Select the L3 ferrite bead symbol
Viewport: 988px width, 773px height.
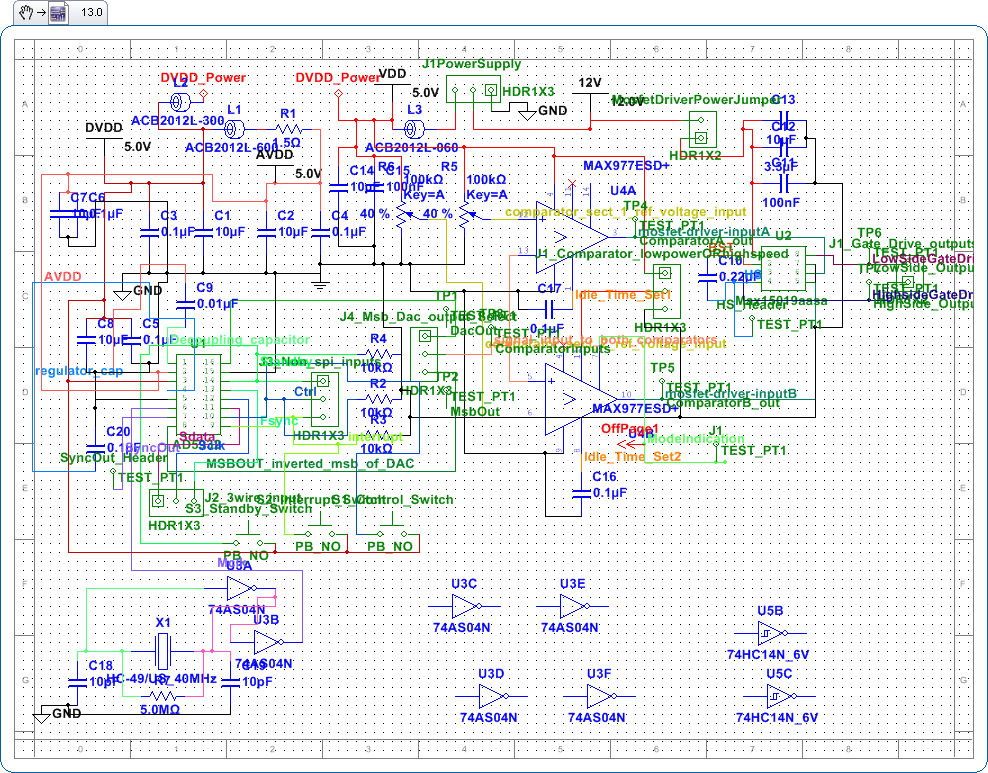tap(414, 130)
